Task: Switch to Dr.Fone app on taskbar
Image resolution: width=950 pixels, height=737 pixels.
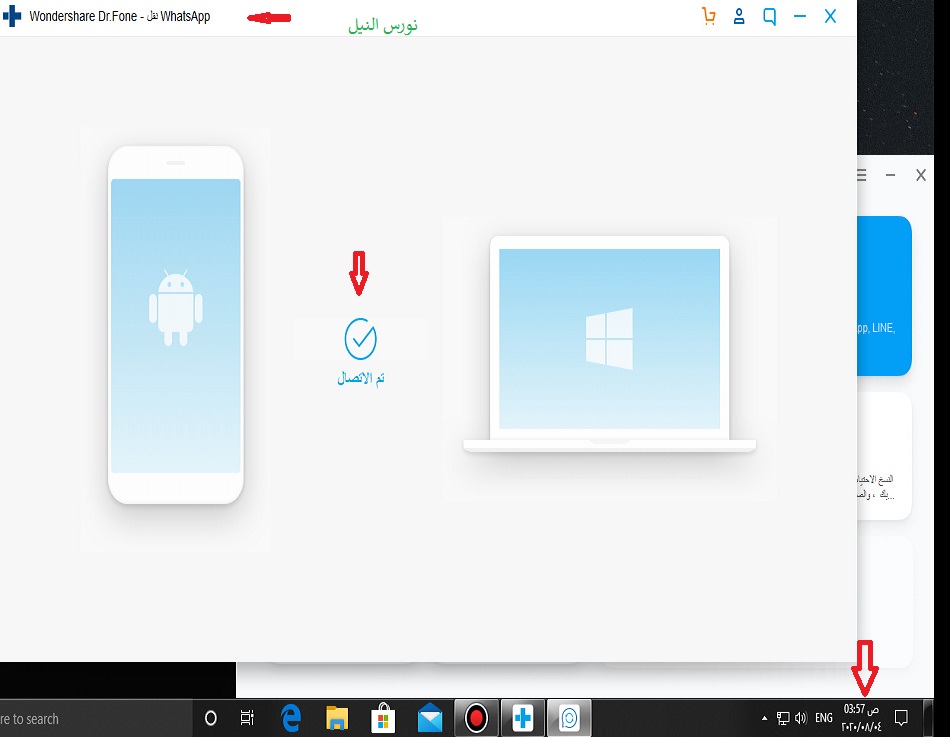Action: (x=522, y=718)
